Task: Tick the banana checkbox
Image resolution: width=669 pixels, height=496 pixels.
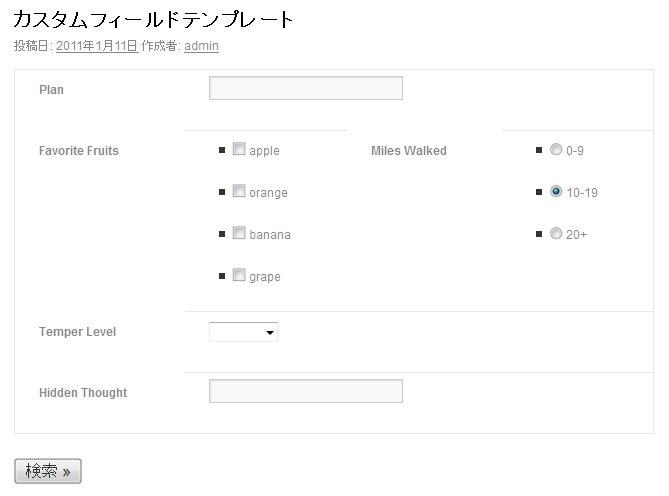Action: (x=239, y=234)
